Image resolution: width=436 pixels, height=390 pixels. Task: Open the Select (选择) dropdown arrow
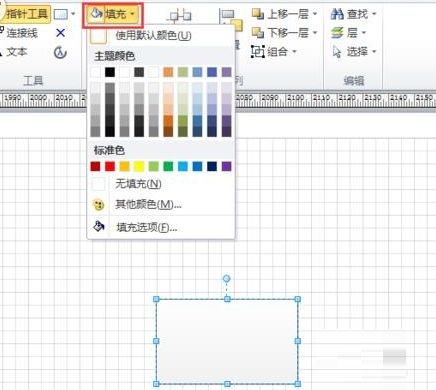(x=374, y=52)
